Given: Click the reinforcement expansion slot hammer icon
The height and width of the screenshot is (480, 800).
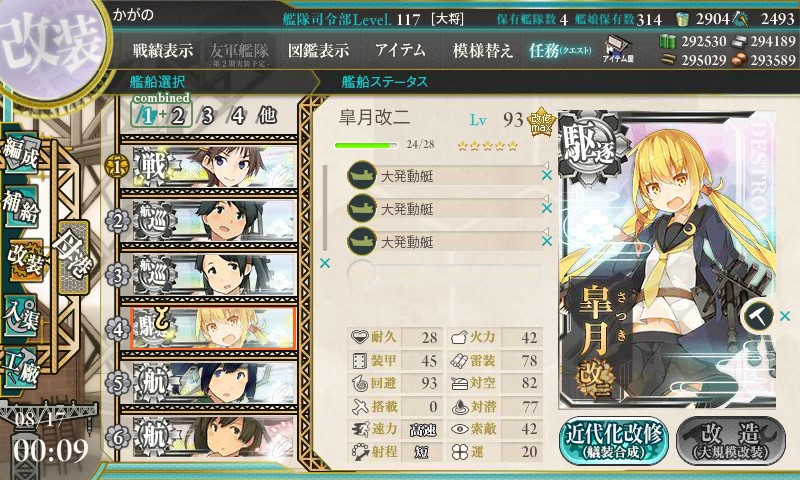Looking at the screenshot, I should point(757,316).
